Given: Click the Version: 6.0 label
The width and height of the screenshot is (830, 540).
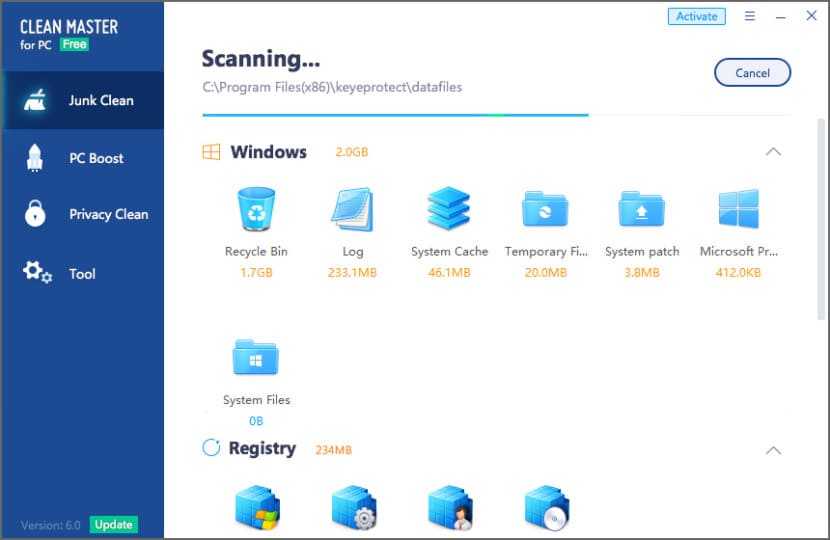Looking at the screenshot, I should click(51, 525).
